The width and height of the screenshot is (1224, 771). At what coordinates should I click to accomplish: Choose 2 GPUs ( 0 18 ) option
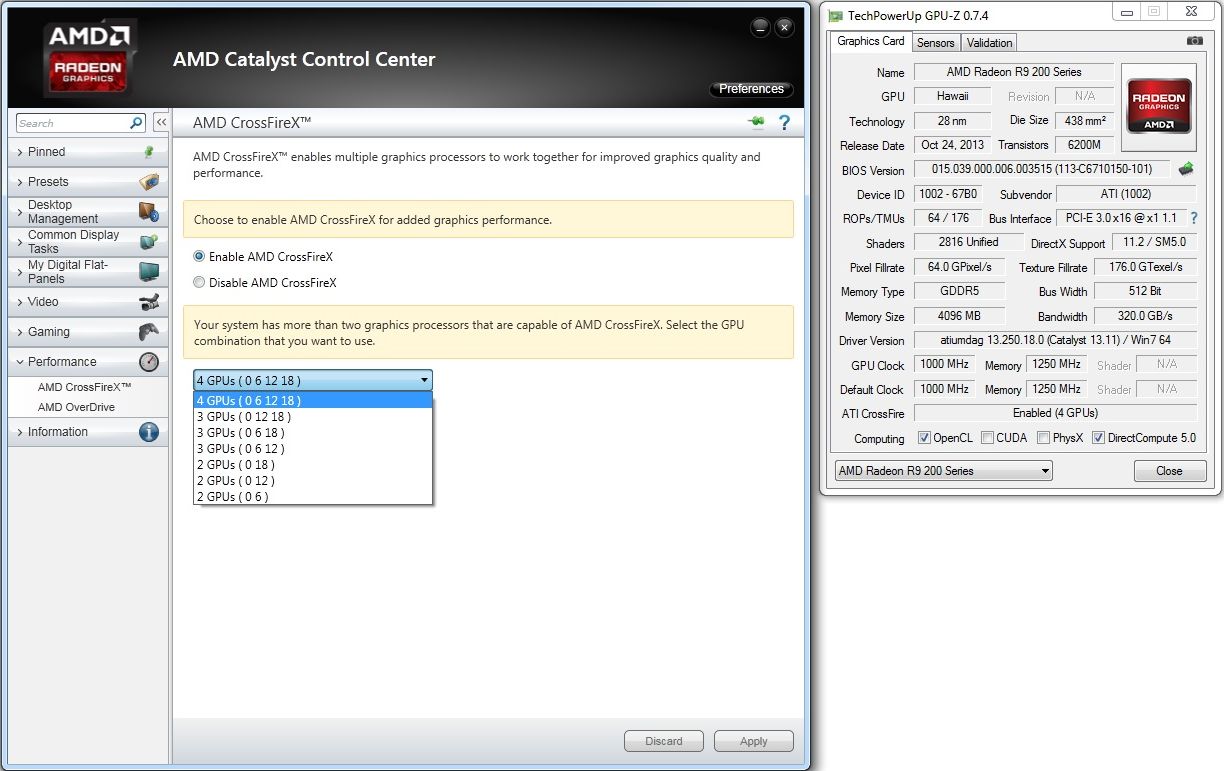pos(313,464)
